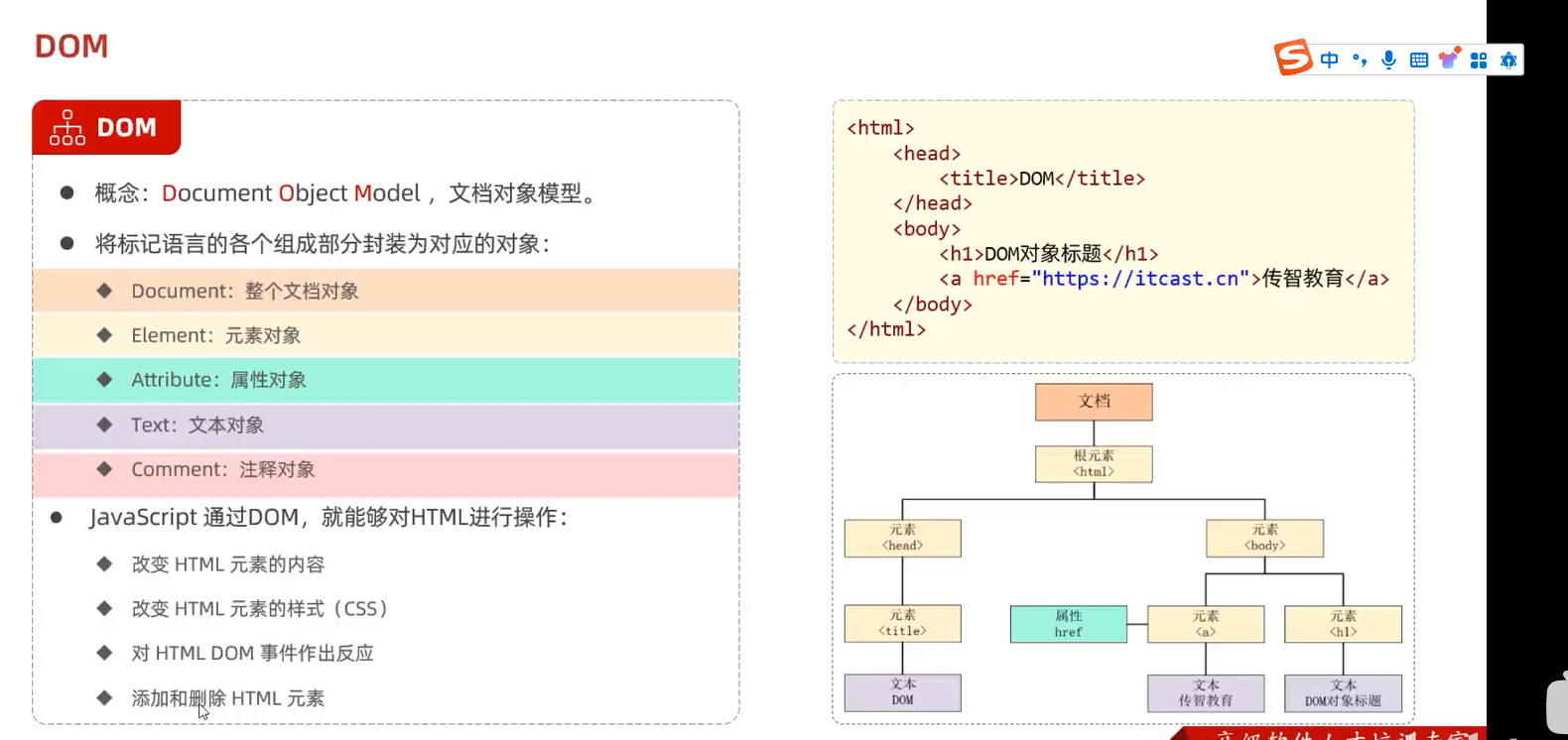Toggle Chinese/English input mode
The height and width of the screenshot is (740, 1568).
pyautogui.click(x=1330, y=61)
